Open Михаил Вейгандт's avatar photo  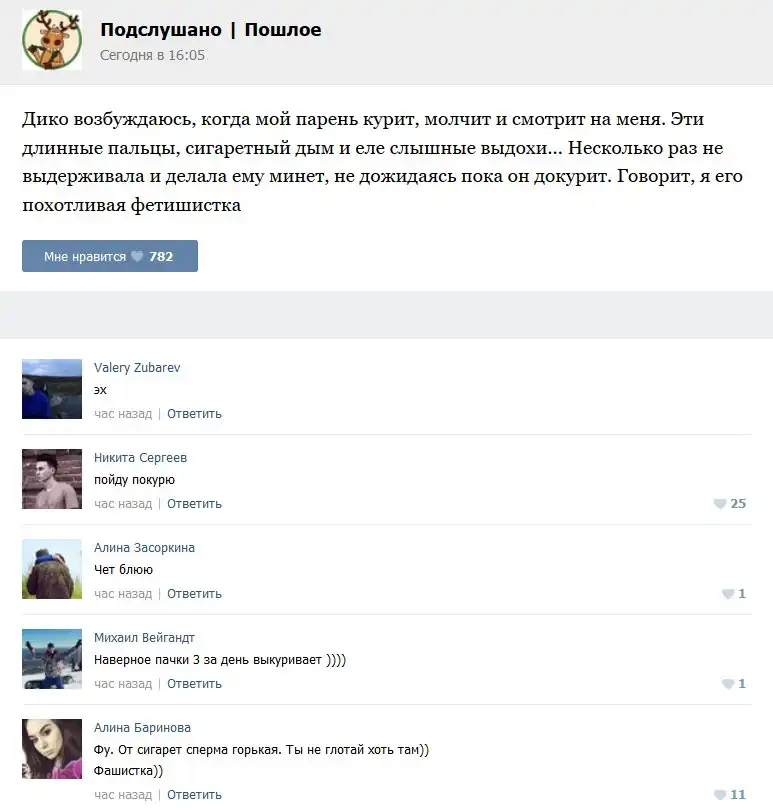pos(52,659)
